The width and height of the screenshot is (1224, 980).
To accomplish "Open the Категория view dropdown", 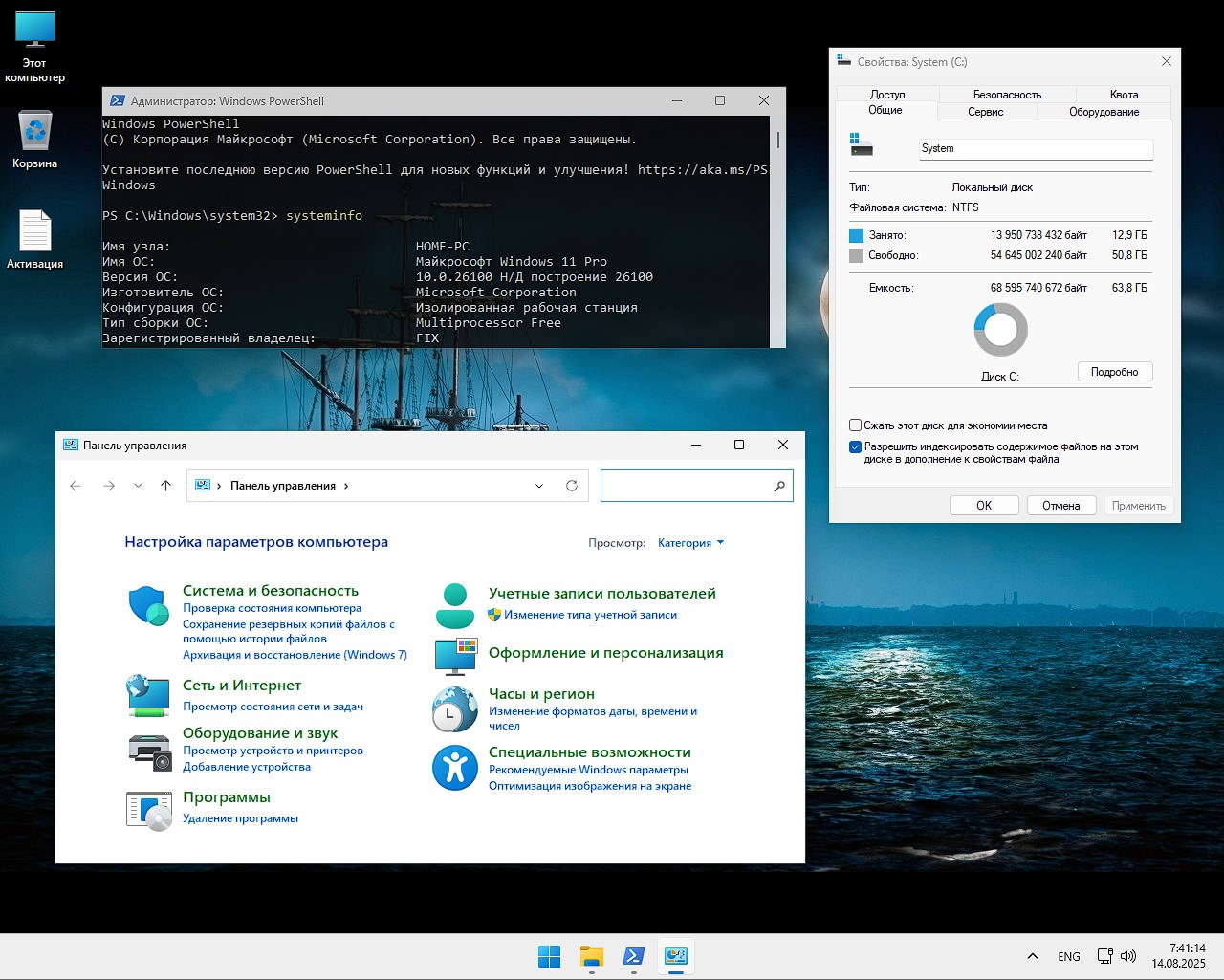I will point(689,542).
